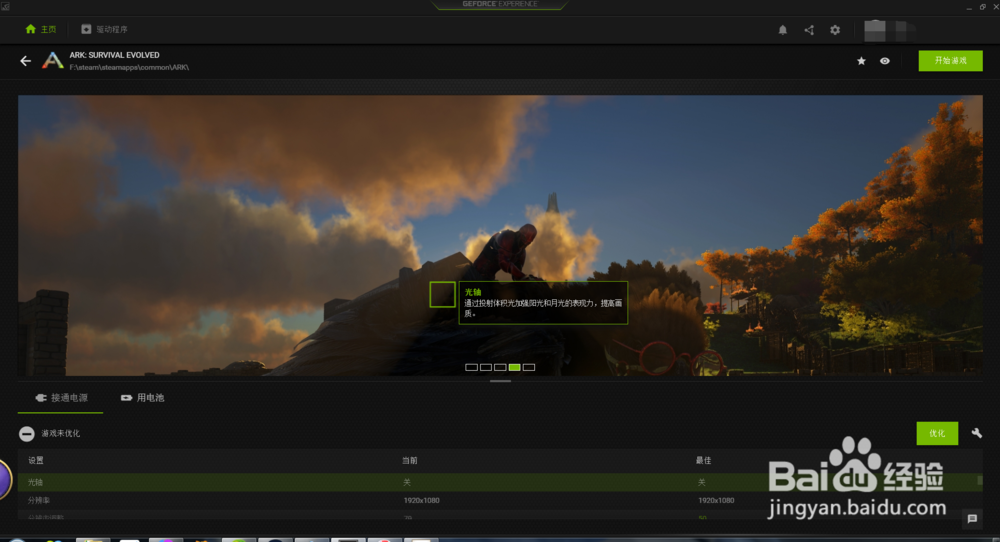
Task: Click the current 关 value for 光轴
Action: (x=407, y=482)
